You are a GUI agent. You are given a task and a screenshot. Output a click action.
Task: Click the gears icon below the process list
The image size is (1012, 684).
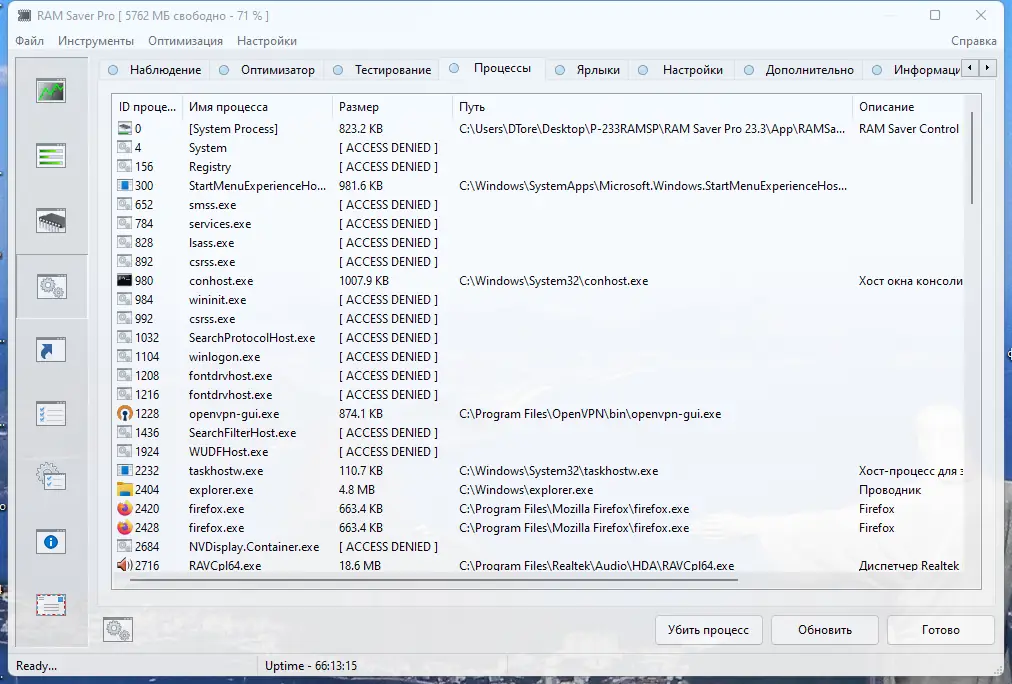(x=118, y=629)
